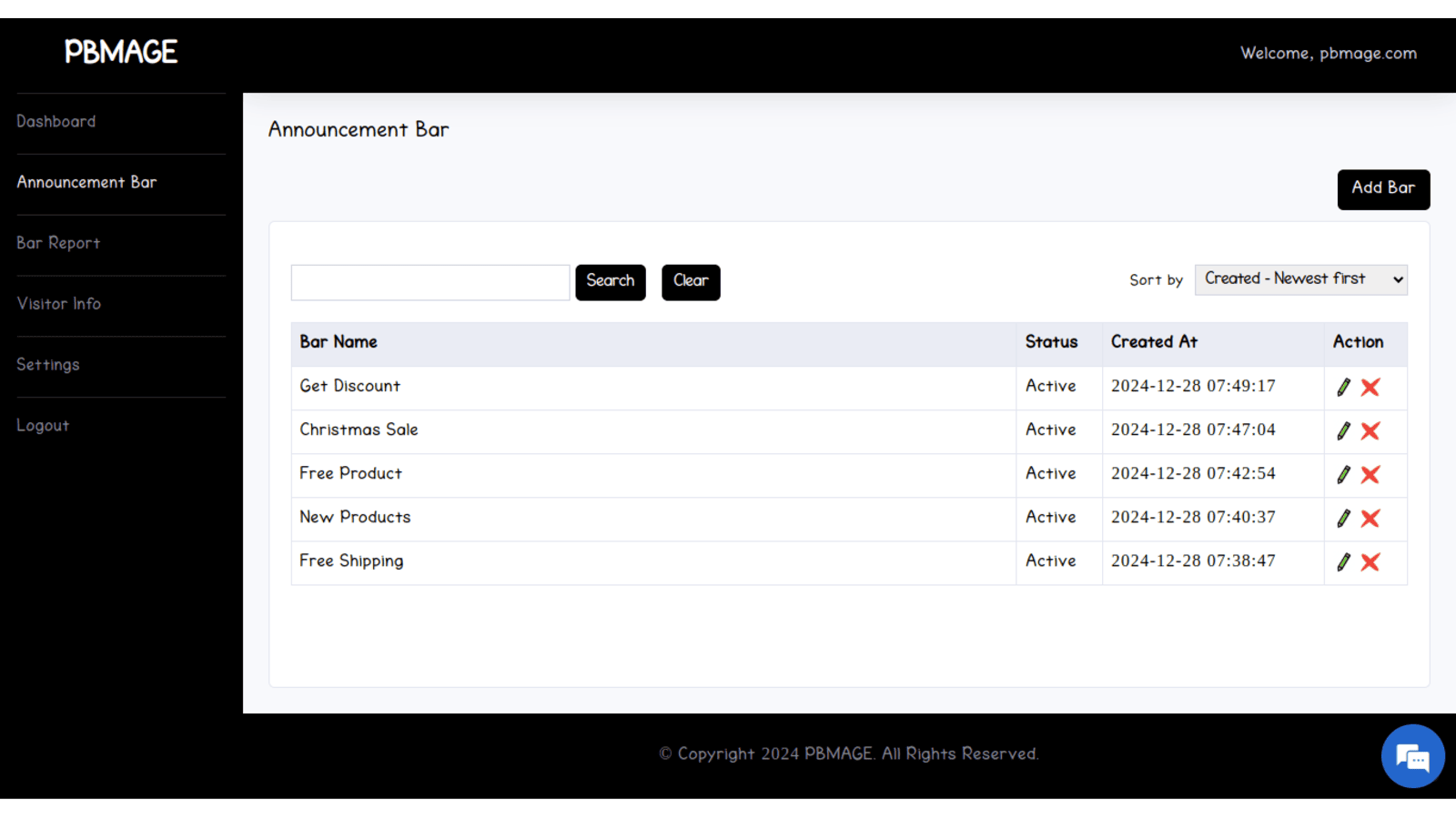Click the Welcome, pbmage.com text

click(x=1329, y=54)
